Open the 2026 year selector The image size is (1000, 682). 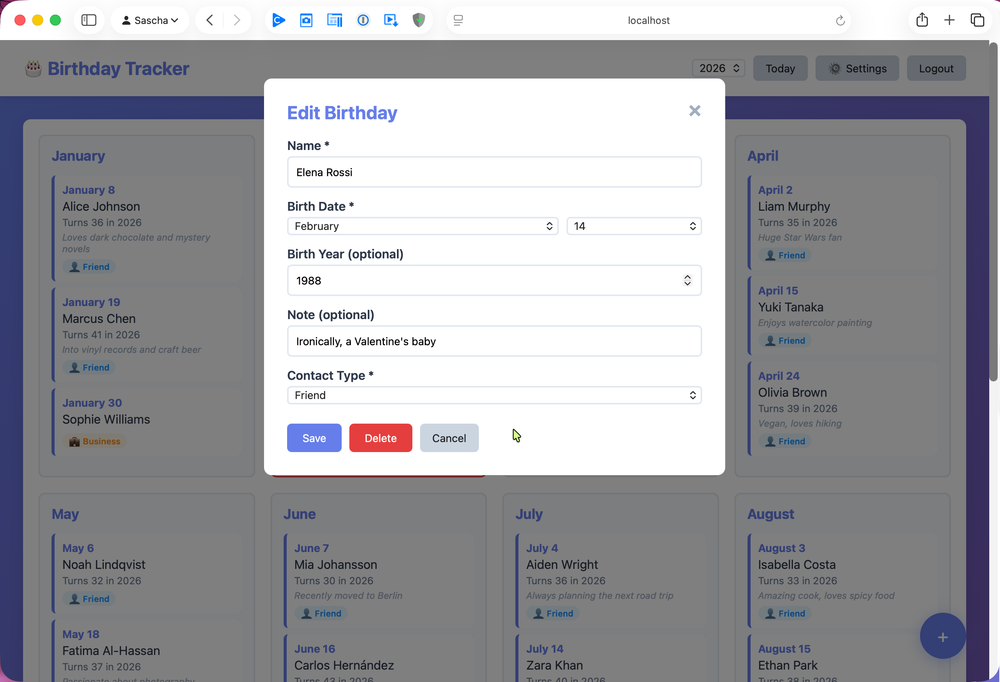point(719,68)
